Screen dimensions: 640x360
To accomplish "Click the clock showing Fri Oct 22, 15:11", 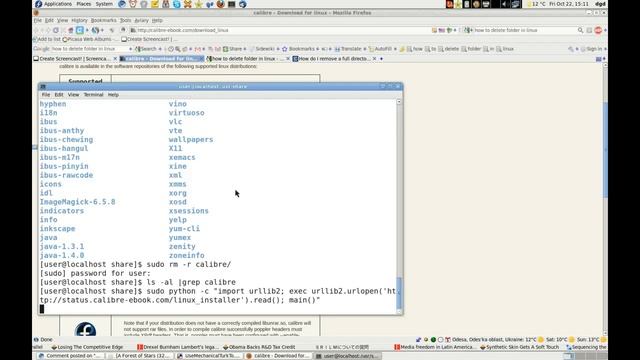I will coord(569,4).
